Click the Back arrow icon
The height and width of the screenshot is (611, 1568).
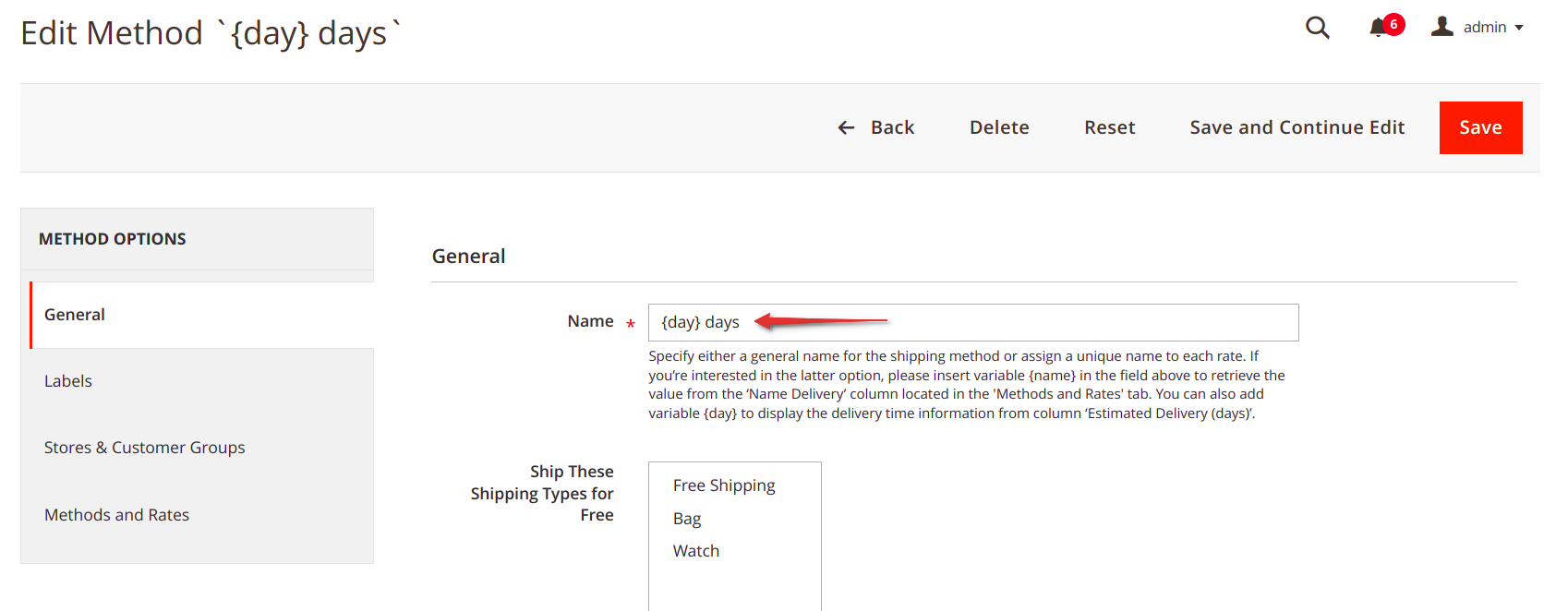[x=846, y=127]
